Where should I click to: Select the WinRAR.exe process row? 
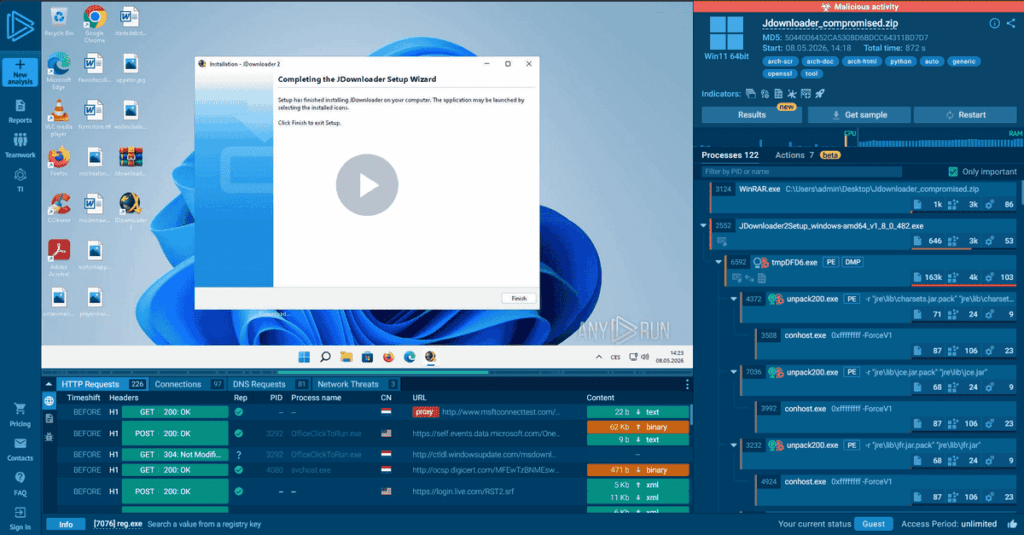coord(863,197)
